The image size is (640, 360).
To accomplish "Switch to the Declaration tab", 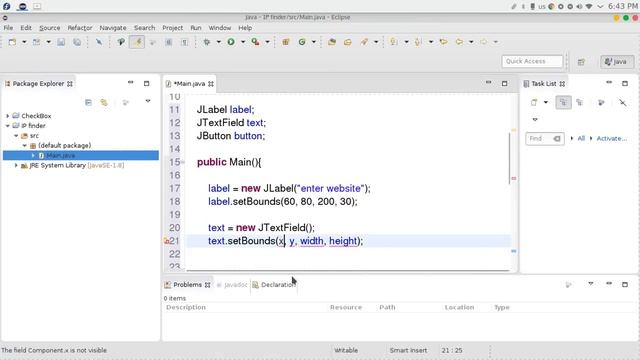I will click(274, 284).
